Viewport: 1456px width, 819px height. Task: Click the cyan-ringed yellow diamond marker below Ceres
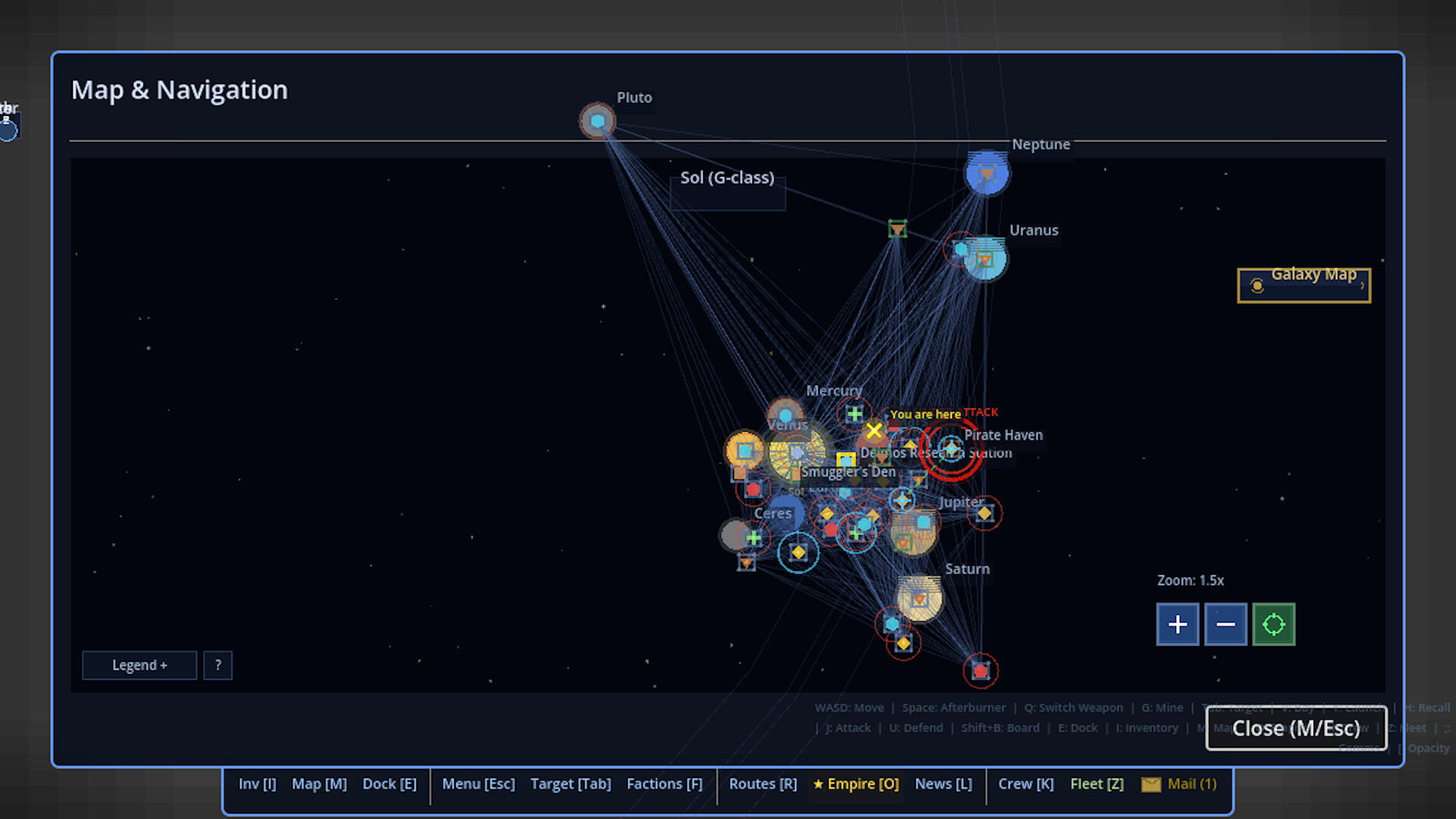pyautogui.click(x=798, y=552)
